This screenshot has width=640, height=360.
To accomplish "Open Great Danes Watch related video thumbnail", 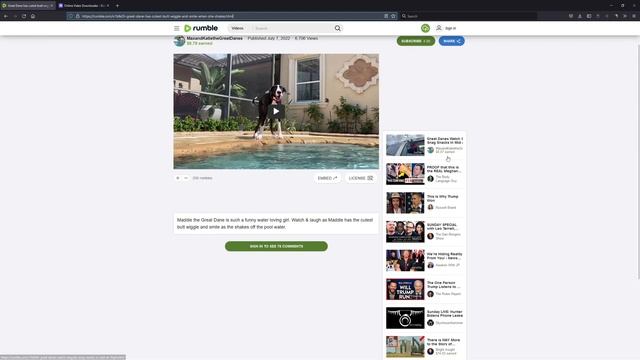I will click(405, 145).
